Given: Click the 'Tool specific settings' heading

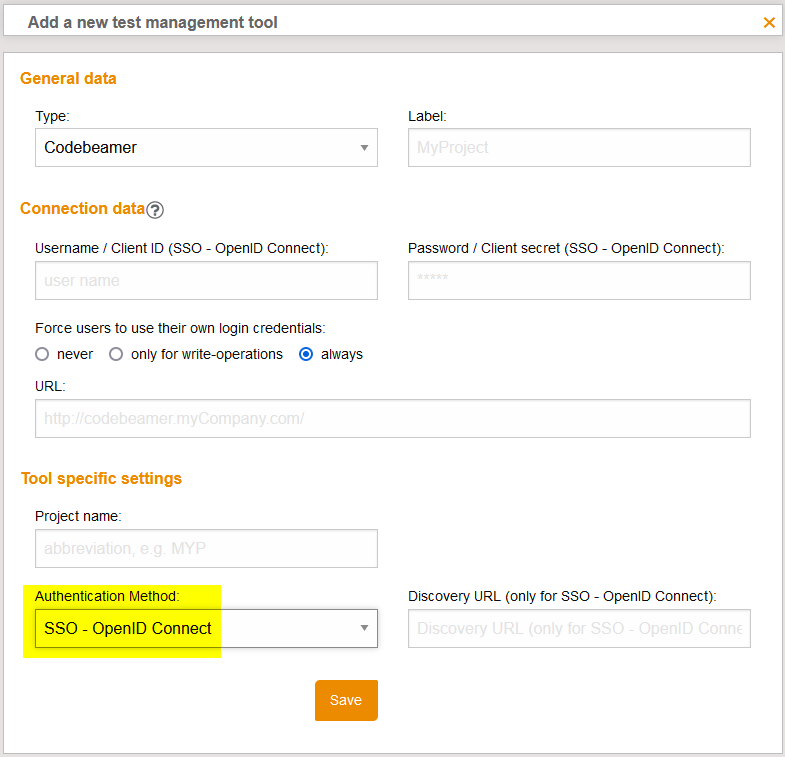Looking at the screenshot, I should coord(101,479).
